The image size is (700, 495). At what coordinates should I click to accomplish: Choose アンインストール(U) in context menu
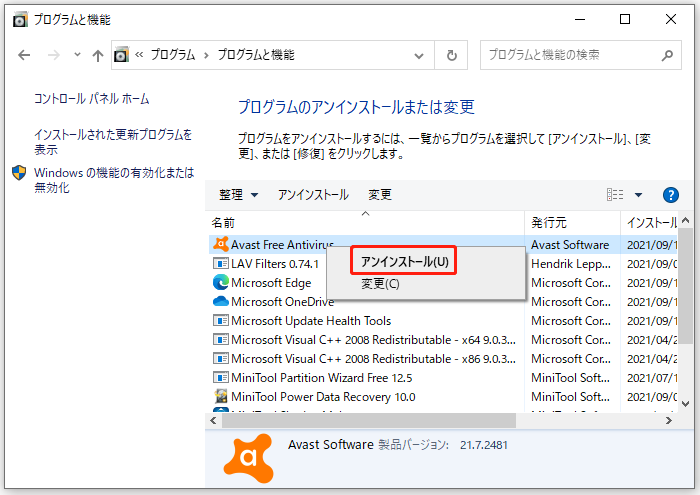[x=404, y=261]
